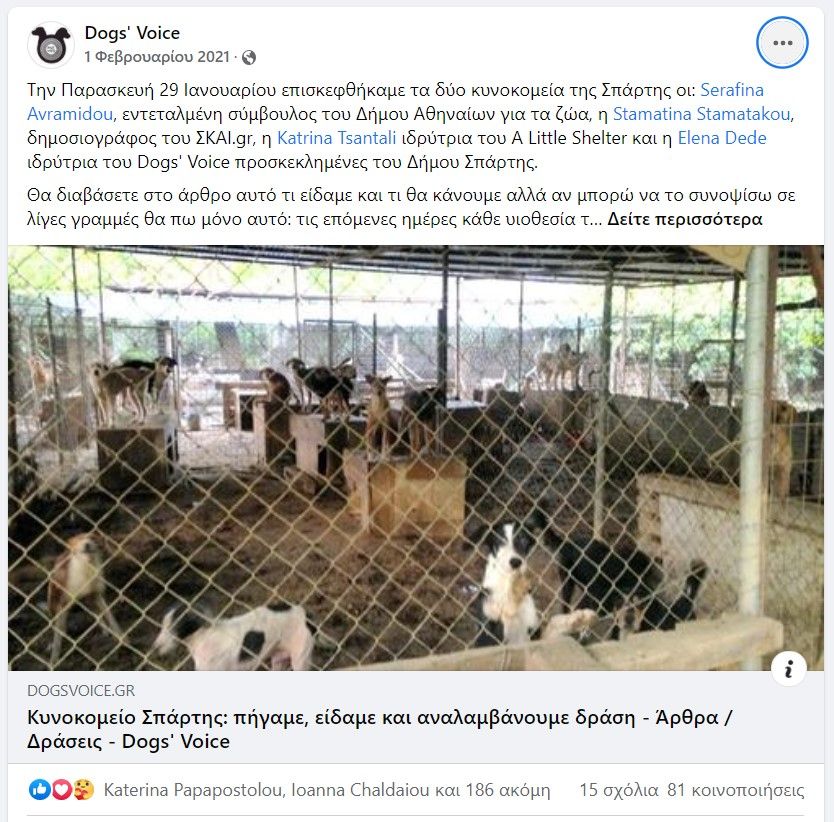Open Elena Dede's tagged profile
Image resolution: width=834 pixels, height=822 pixels.
click(x=722, y=138)
